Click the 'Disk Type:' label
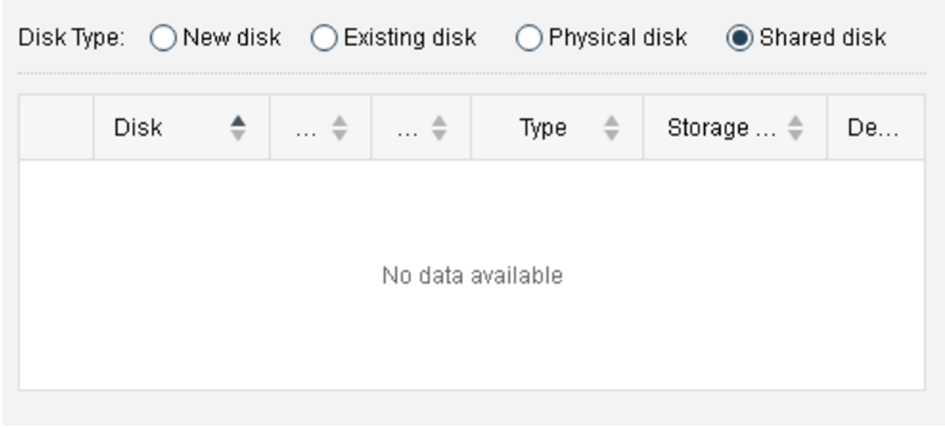945x427 pixels. (x=72, y=38)
